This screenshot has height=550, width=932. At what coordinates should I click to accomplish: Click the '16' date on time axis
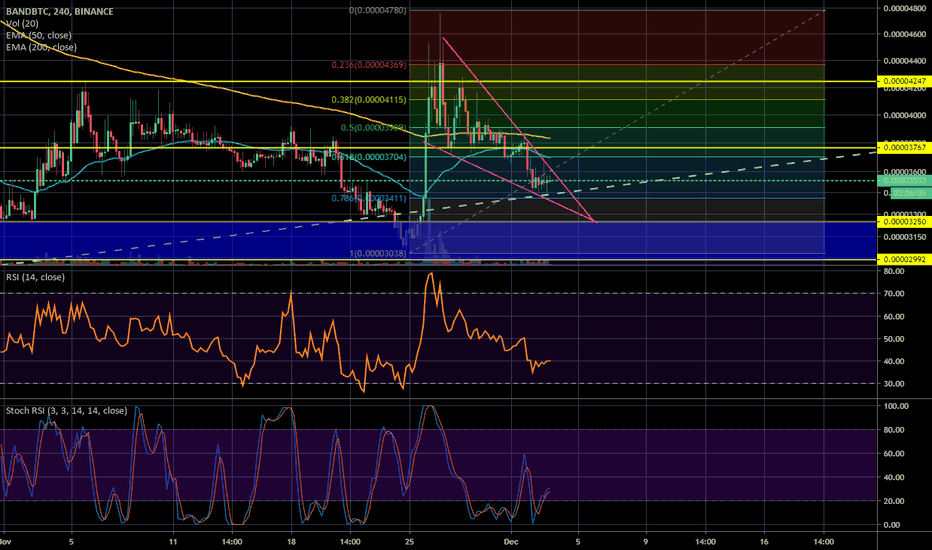click(x=764, y=542)
